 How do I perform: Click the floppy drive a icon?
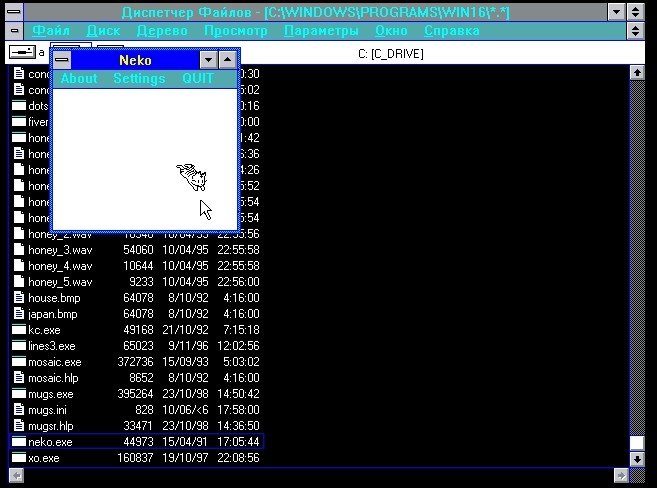[x=22, y=52]
